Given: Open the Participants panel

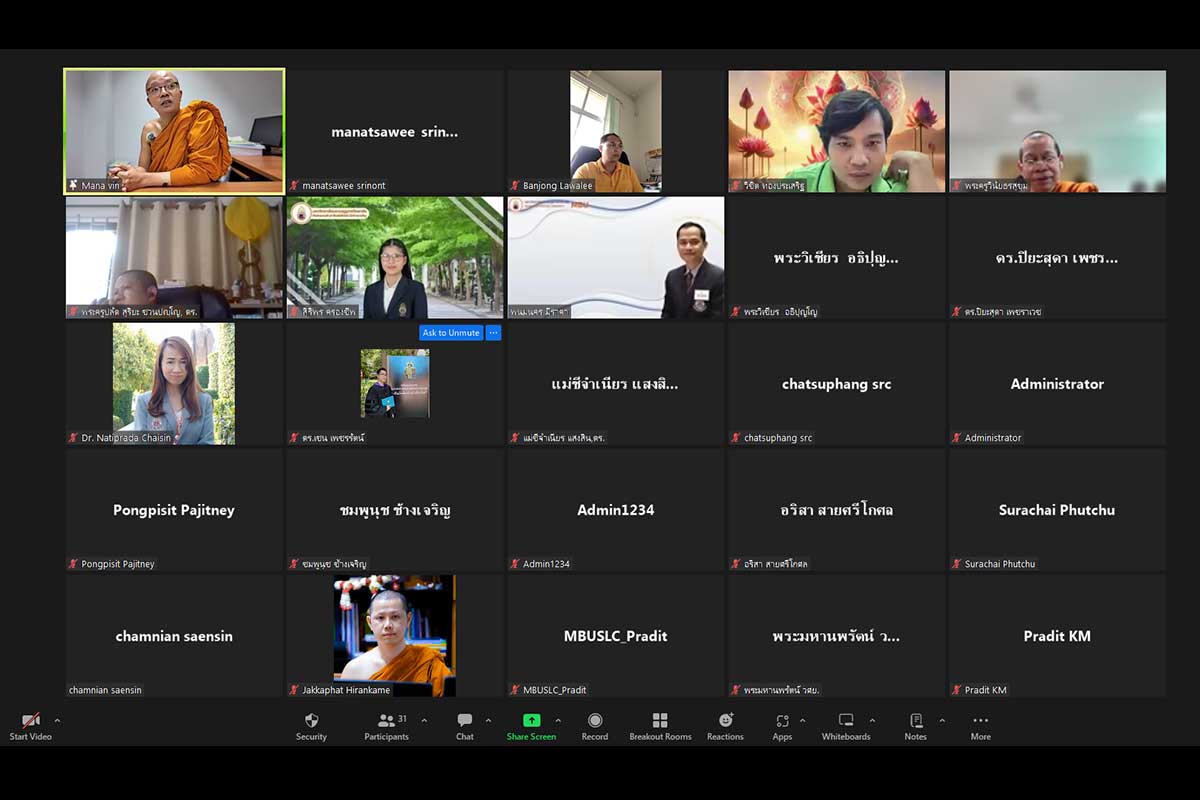Looking at the screenshot, I should coord(386,726).
